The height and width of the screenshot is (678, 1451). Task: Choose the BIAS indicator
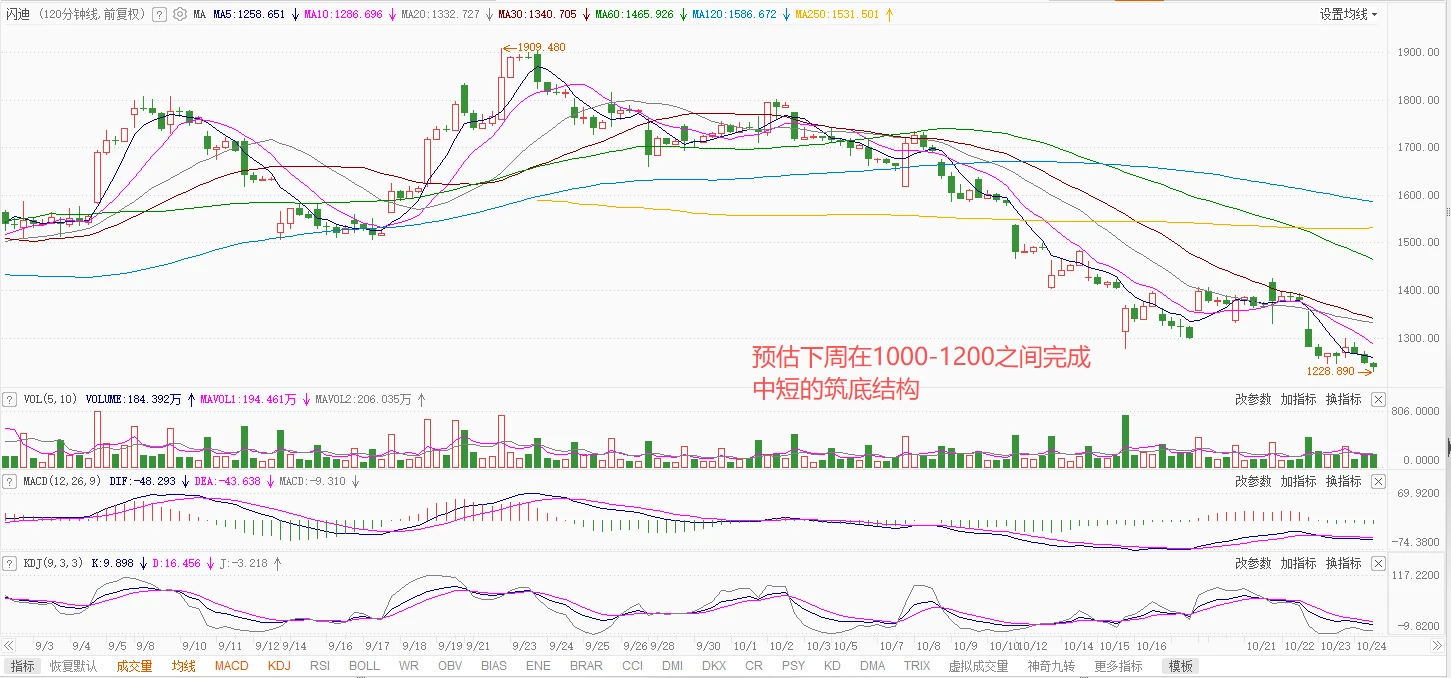(494, 666)
